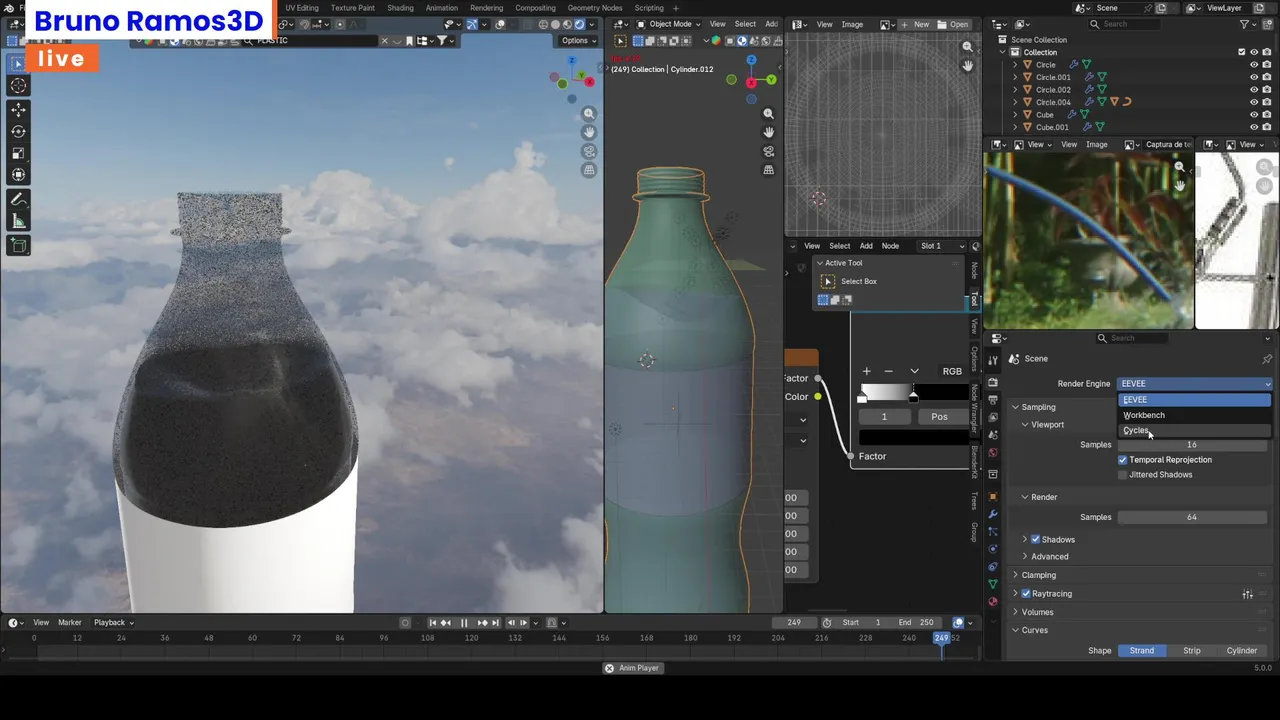The image size is (1280, 720).
Task: Select the Rotate tool in left toolbar
Action: pyautogui.click(x=18, y=131)
